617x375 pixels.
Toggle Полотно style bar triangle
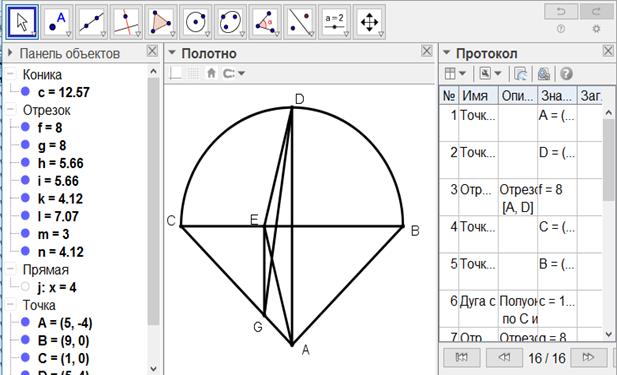click(172, 53)
